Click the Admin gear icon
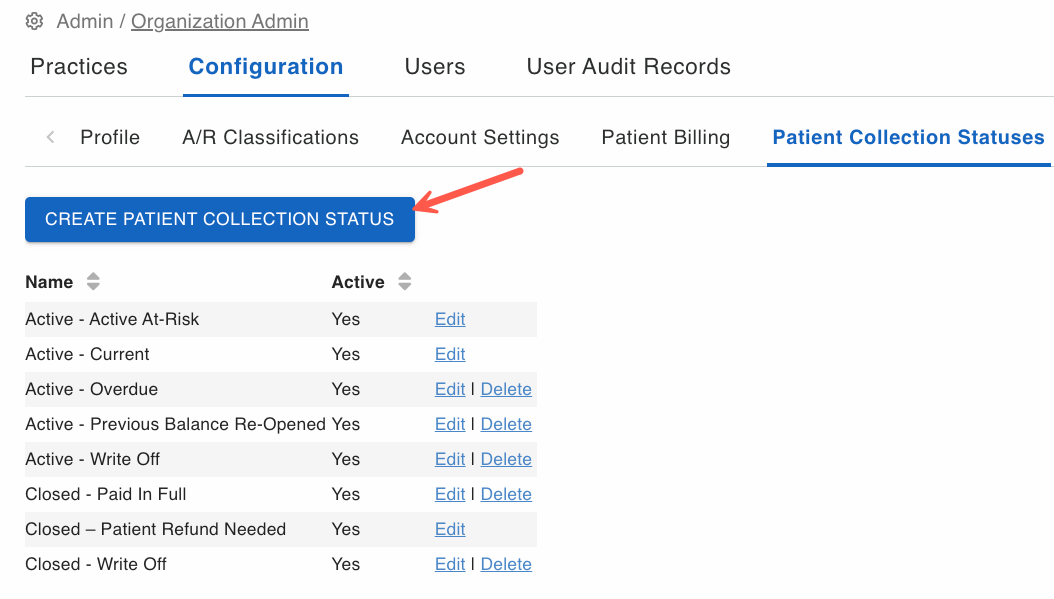Image resolution: width=1054 pixels, height=599 pixels. [x=34, y=22]
